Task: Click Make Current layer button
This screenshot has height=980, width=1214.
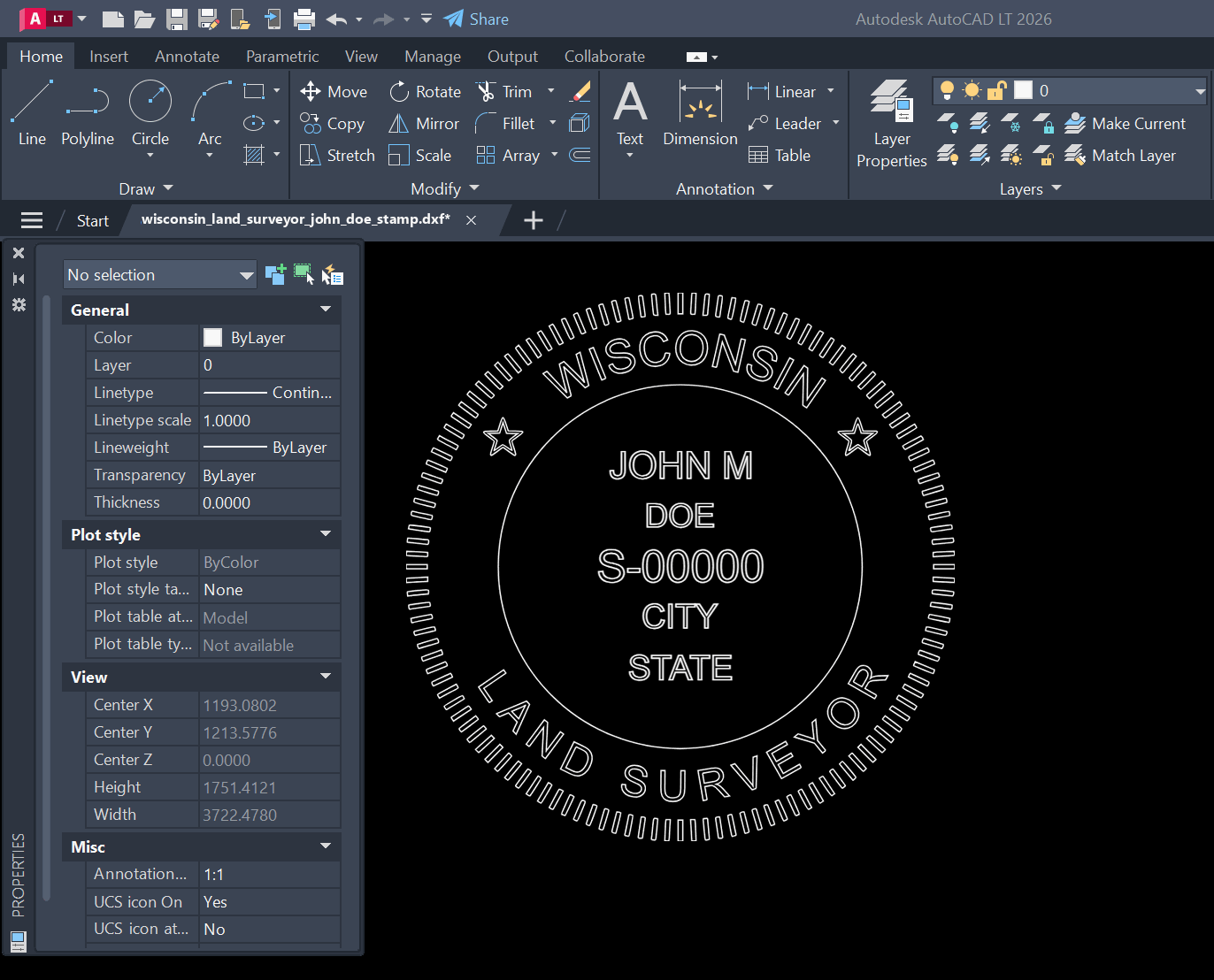Action: point(1125,123)
